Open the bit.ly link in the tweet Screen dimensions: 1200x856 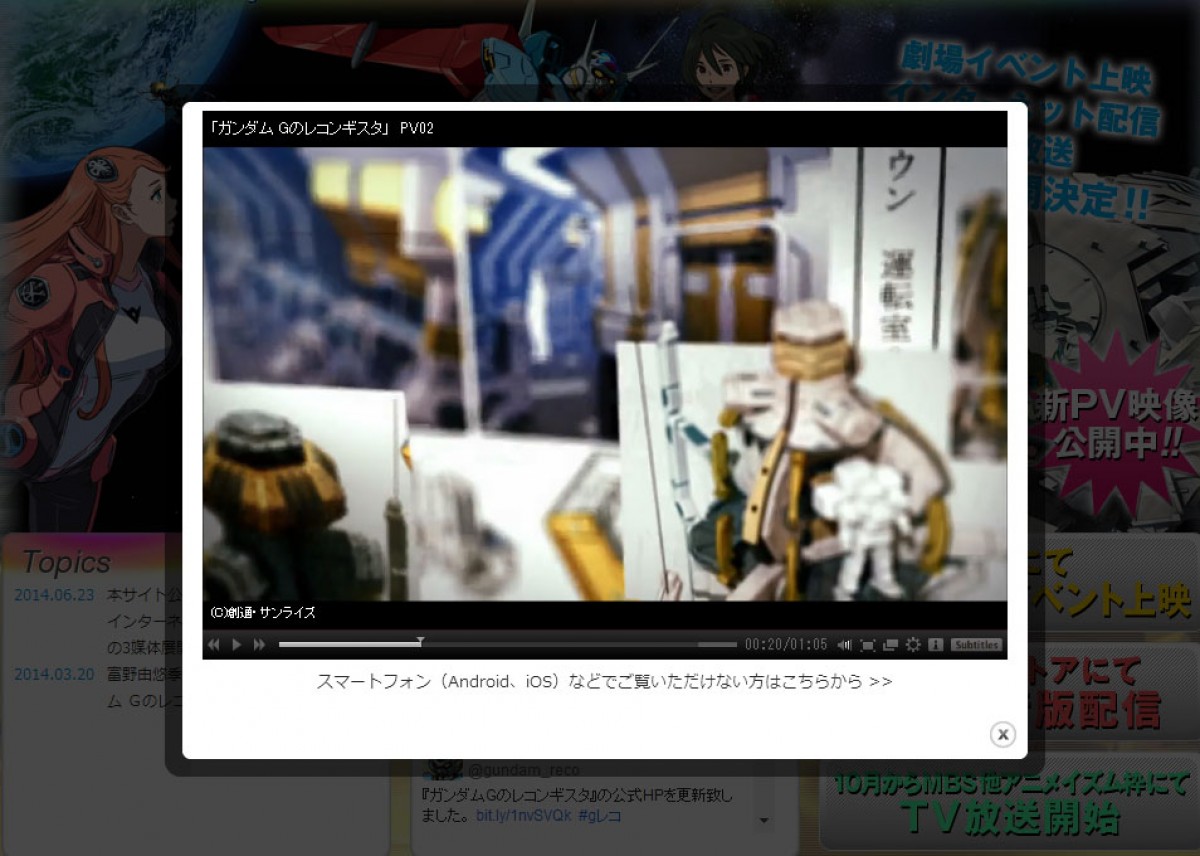pos(523,816)
